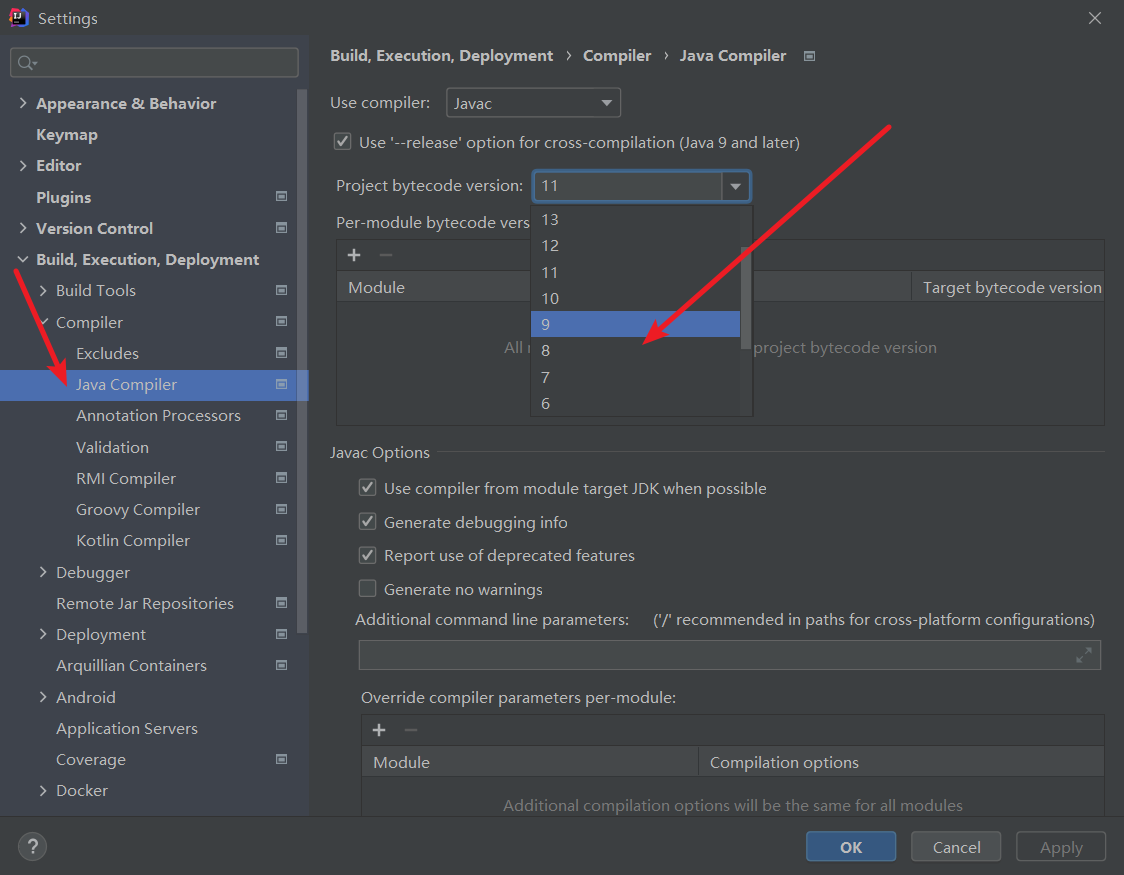Click the project-level icon beside Deployment
This screenshot has width=1124, height=875.
(x=281, y=634)
